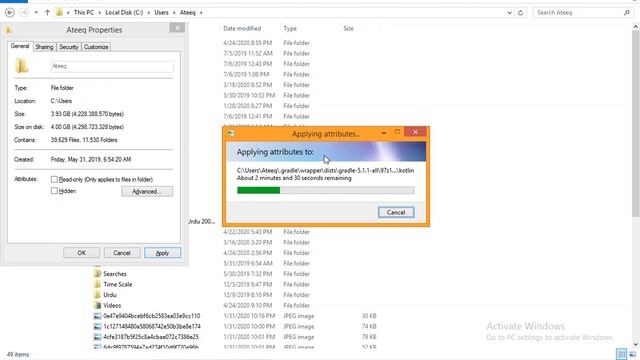Close the Ateeq Properties dialog
This screenshot has height=360, width=640.
177,28
